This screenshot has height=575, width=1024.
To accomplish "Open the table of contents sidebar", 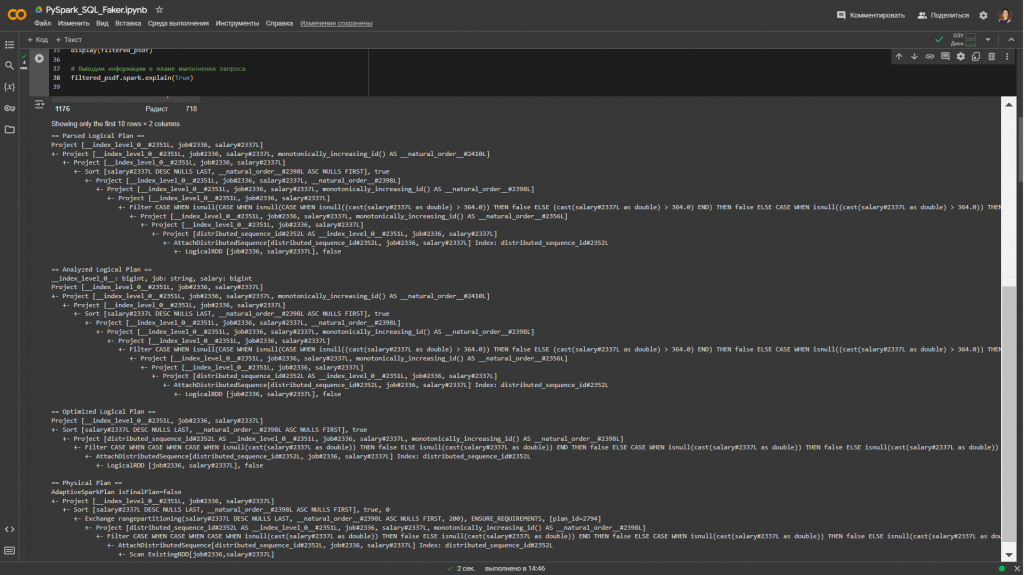I will 10,45.
